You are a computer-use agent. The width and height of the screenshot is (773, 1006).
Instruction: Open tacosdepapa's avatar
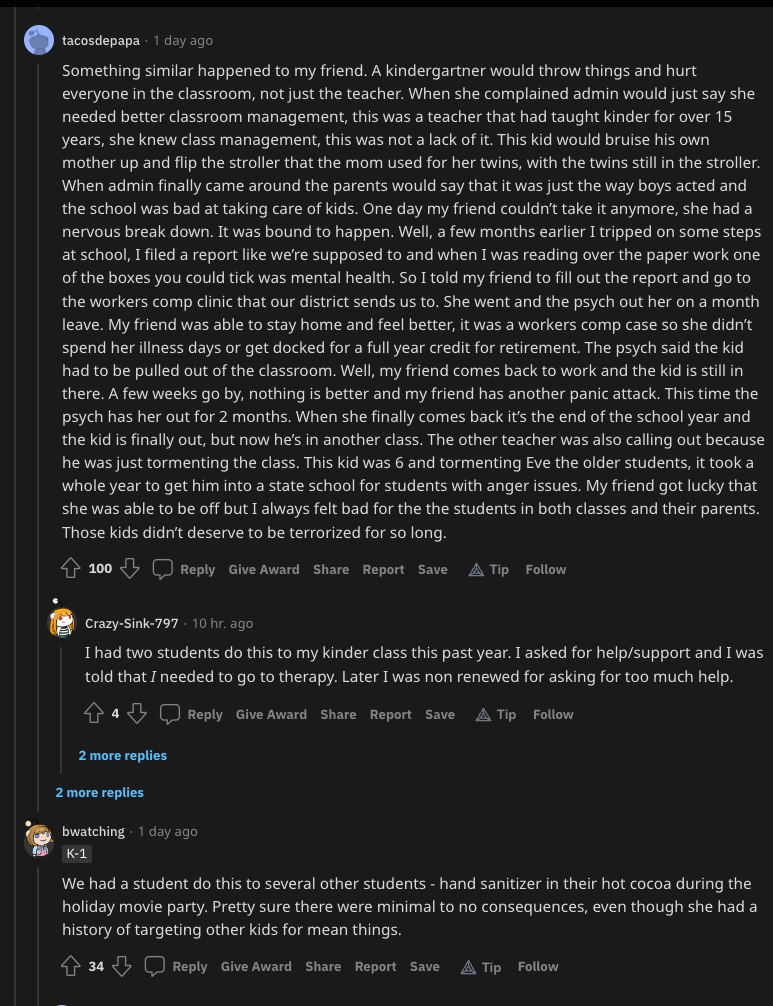tap(38, 40)
